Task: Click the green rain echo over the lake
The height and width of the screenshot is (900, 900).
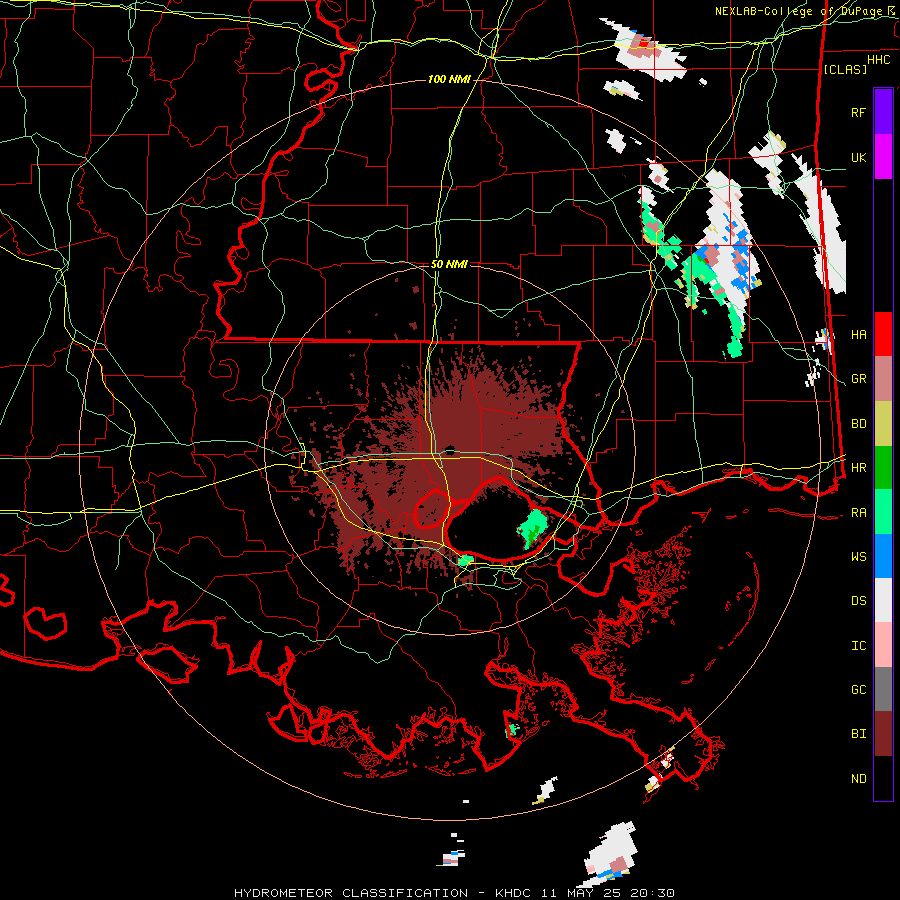Action: point(533,528)
